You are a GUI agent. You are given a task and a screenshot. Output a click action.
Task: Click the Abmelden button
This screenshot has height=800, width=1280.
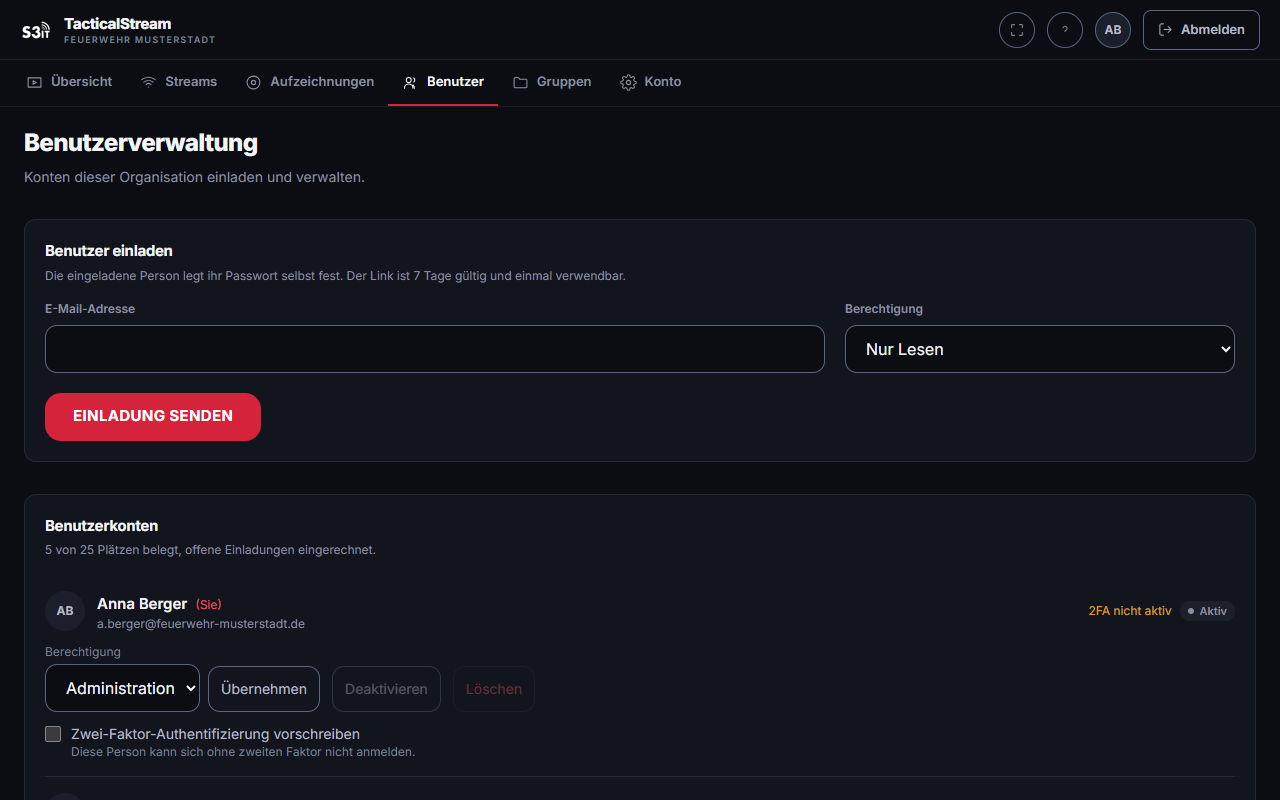[1201, 30]
